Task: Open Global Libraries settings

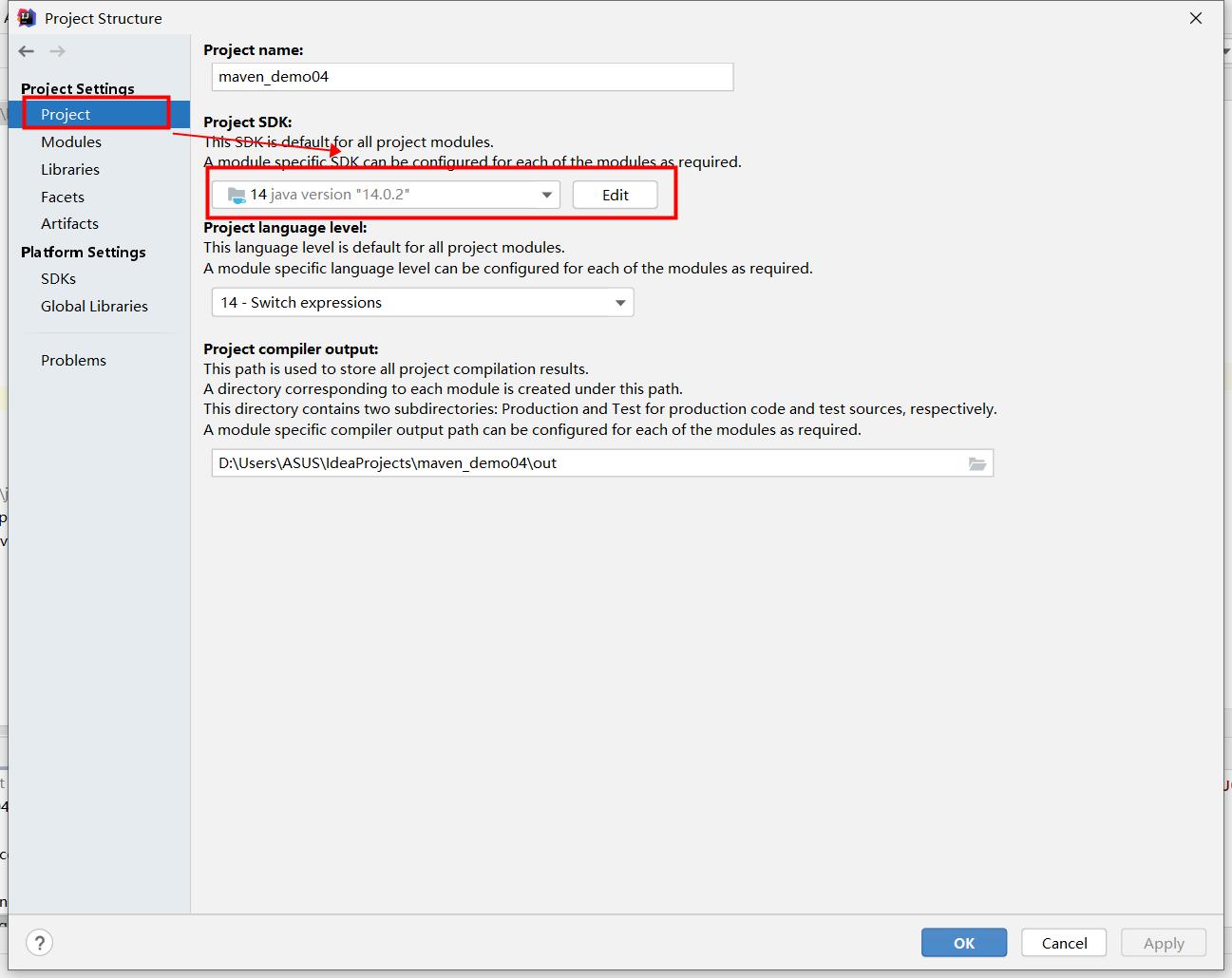Action: click(94, 307)
